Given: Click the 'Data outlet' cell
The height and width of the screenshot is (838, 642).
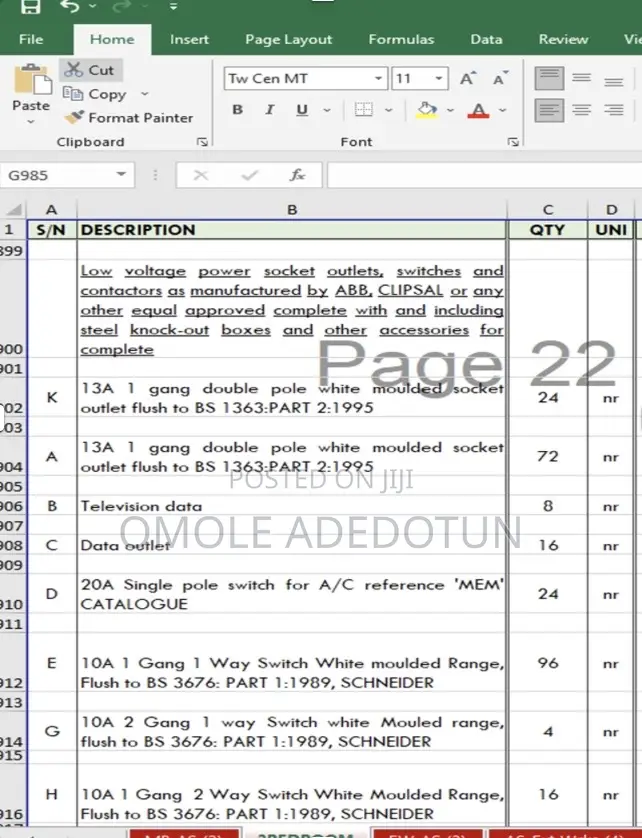Looking at the screenshot, I should pyautogui.click(x=292, y=546).
